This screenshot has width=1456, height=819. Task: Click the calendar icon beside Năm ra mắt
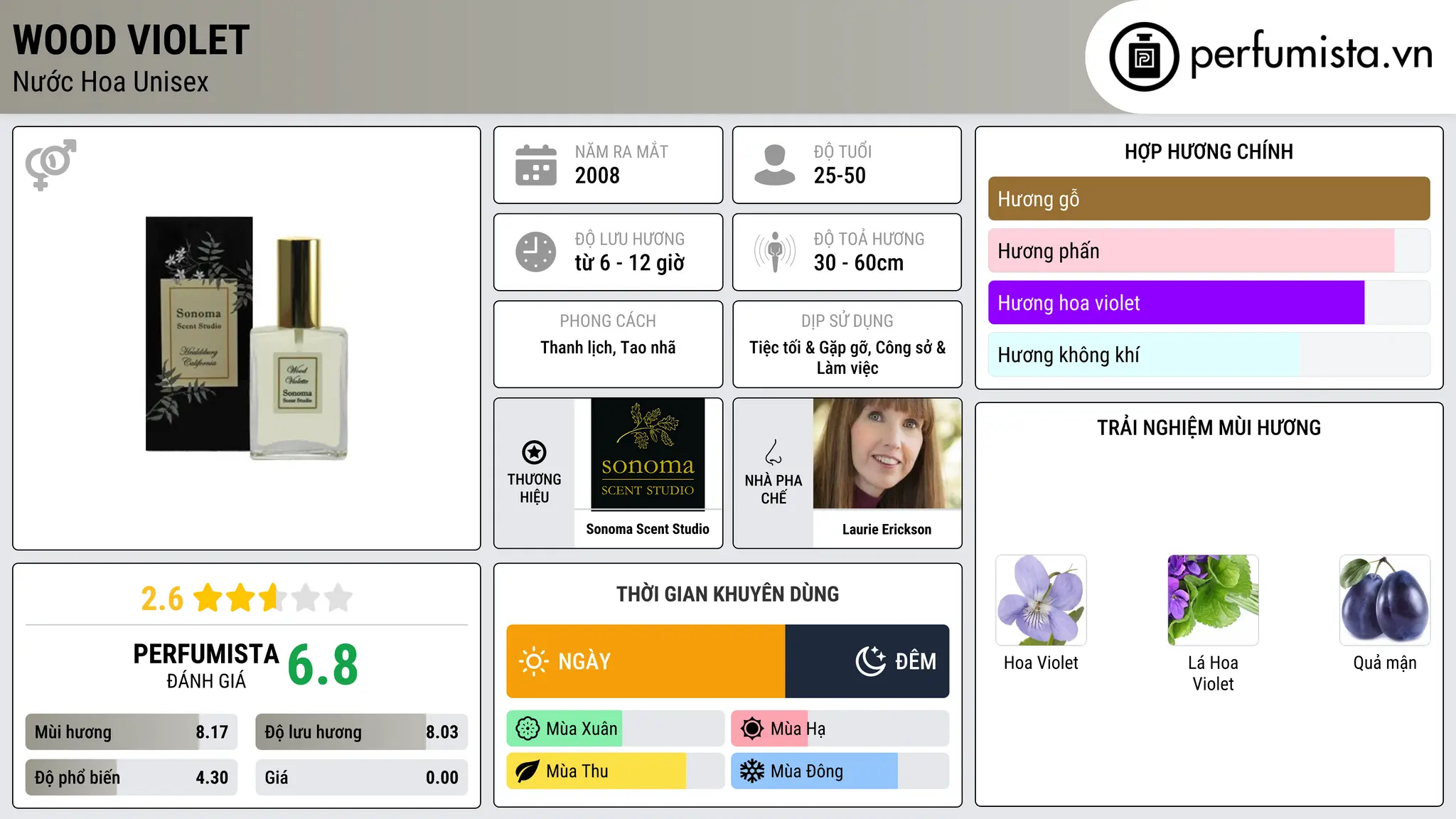536,165
